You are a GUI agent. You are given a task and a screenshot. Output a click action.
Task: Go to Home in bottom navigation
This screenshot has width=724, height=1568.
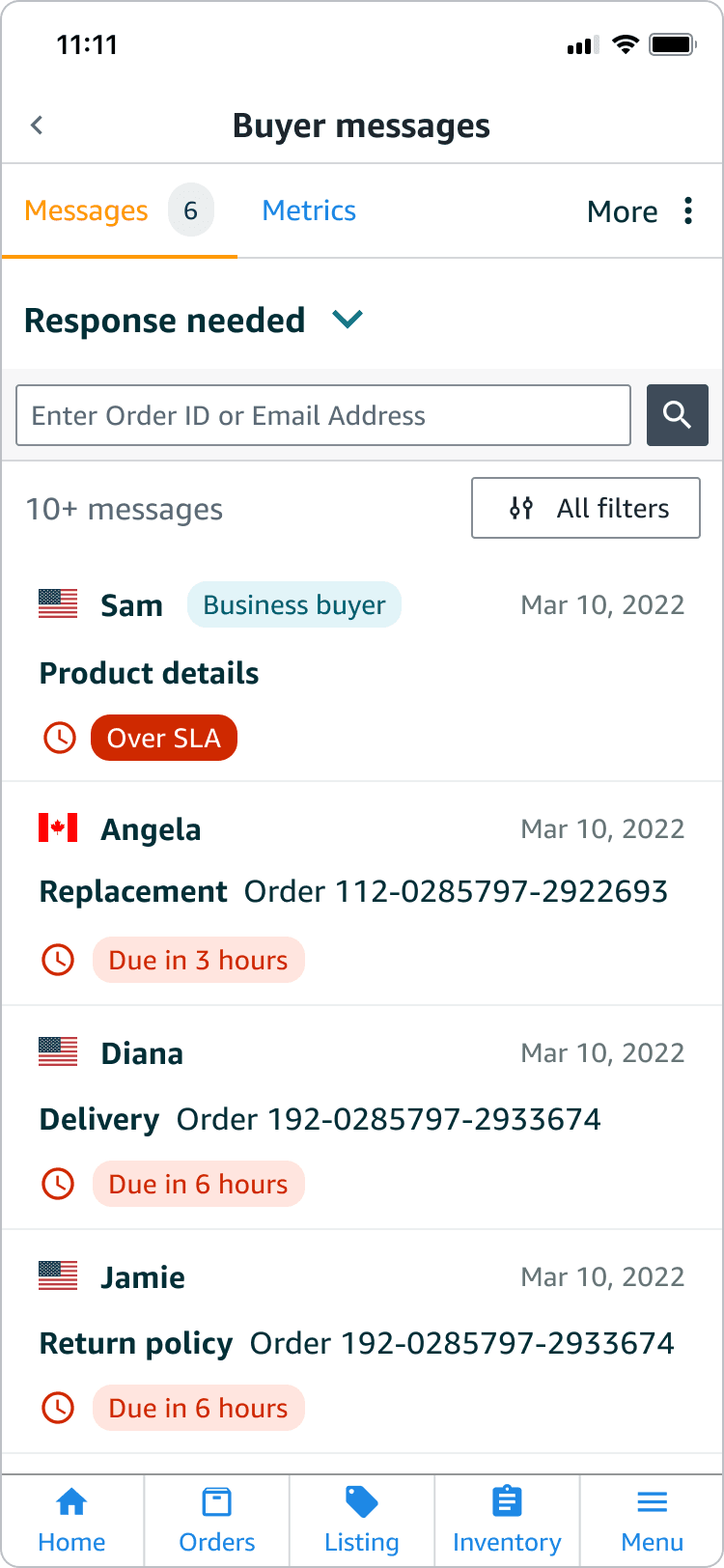pyautogui.click(x=71, y=1520)
